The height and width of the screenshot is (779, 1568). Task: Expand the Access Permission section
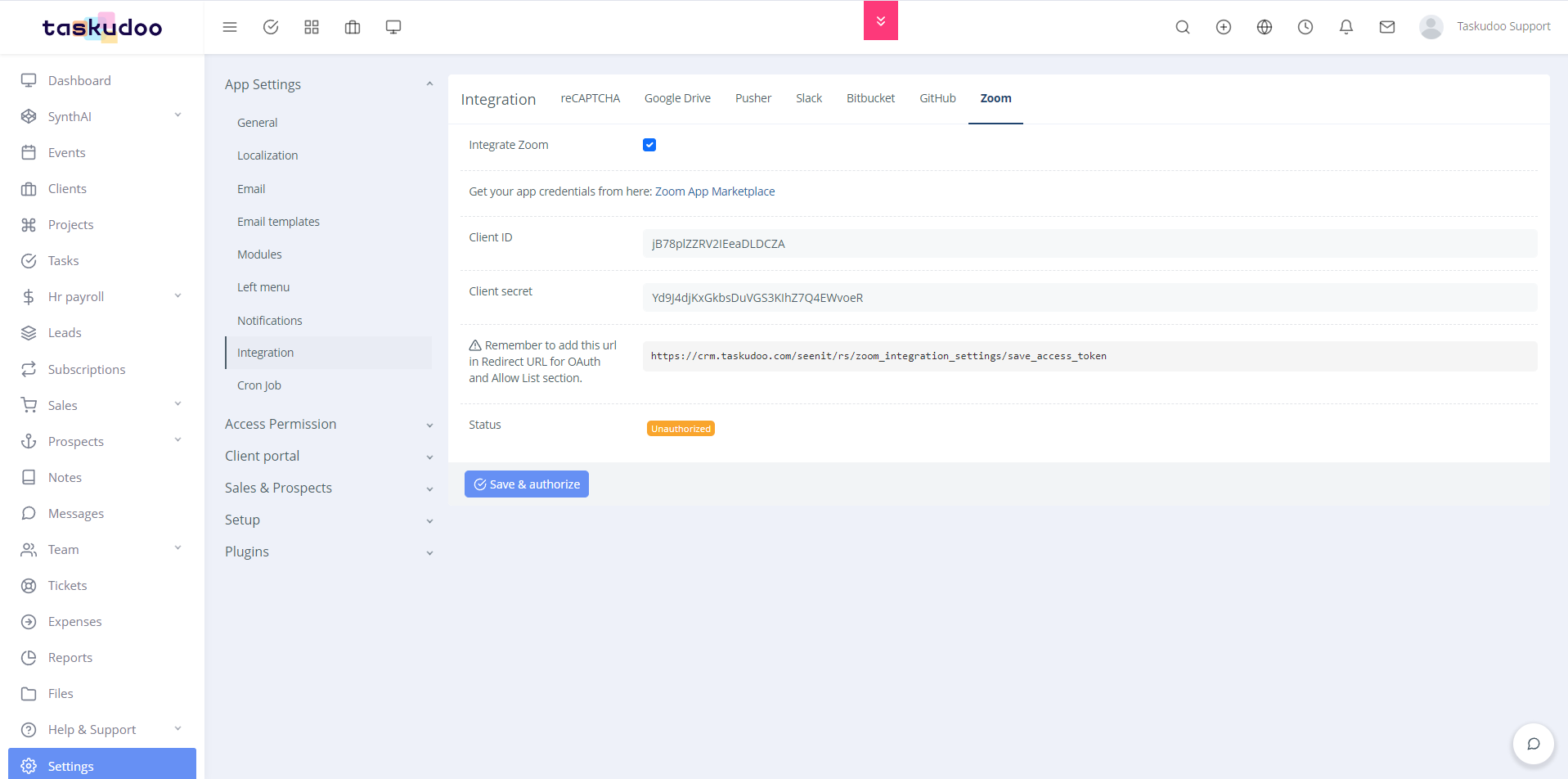[x=329, y=424]
